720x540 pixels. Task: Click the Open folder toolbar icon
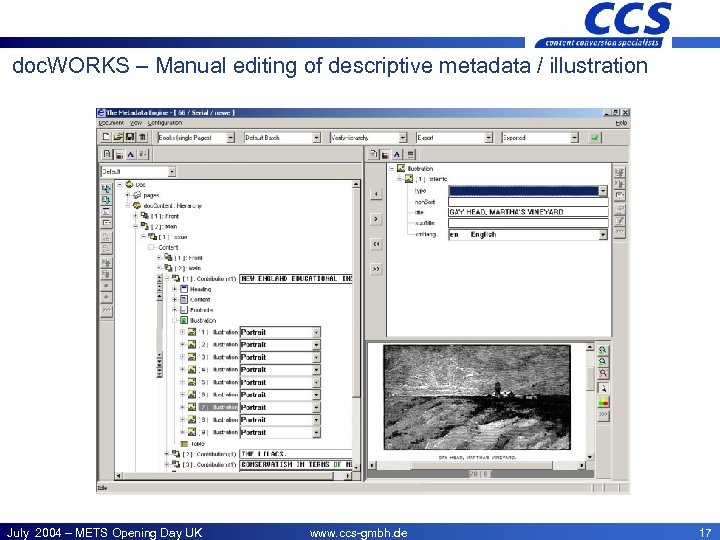[118, 137]
